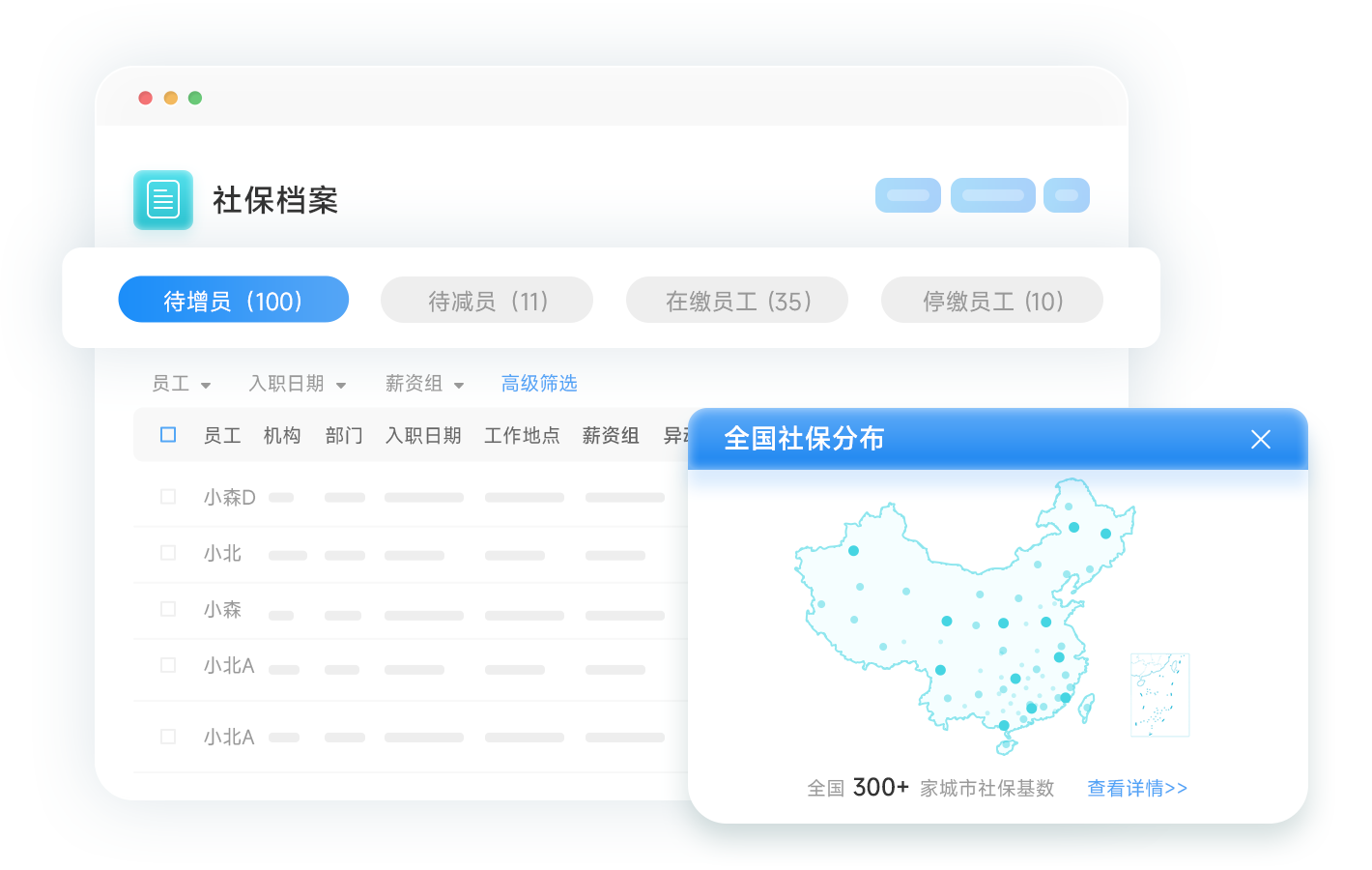Open the 入职日期 filter dropdown
This screenshot has height=870, width=1372.
tap(298, 384)
